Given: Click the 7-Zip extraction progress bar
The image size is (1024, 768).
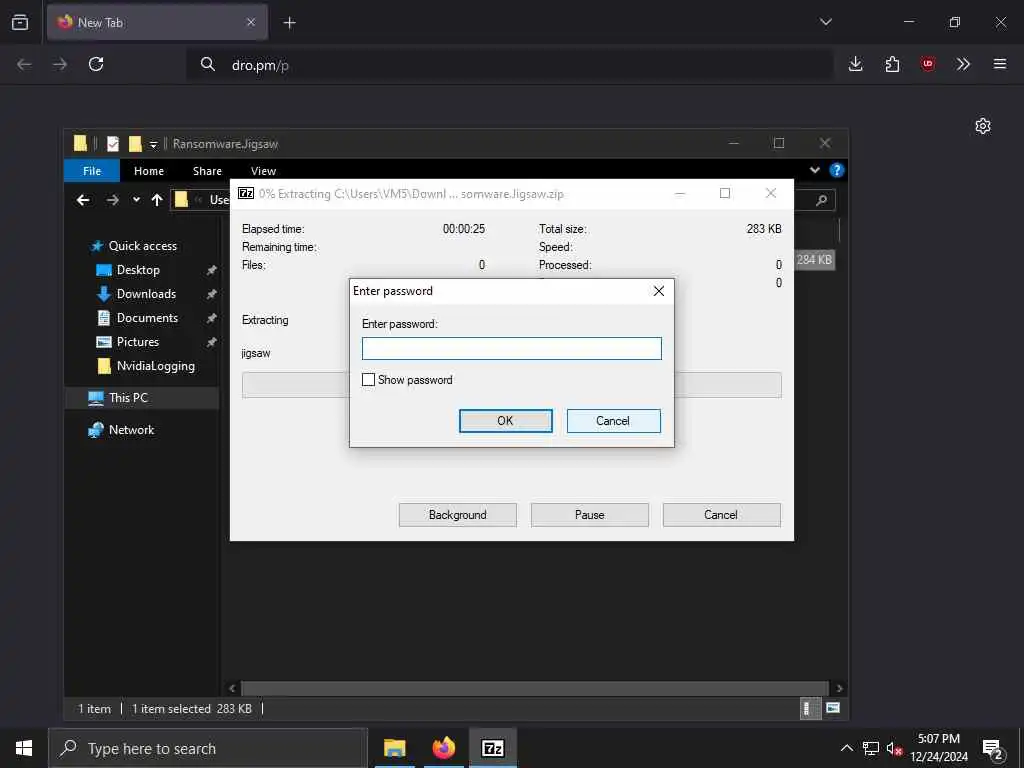Looking at the screenshot, I should click(511, 385).
